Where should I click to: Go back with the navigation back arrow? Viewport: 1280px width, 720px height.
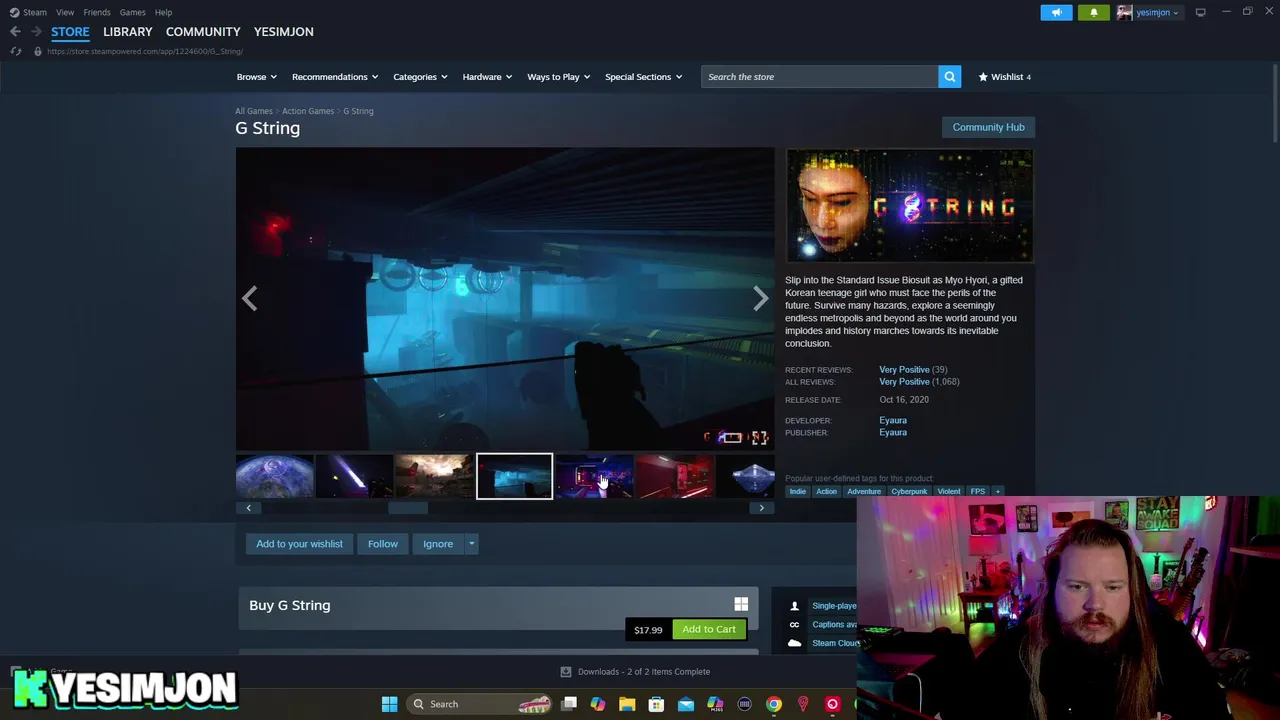pyautogui.click(x=15, y=32)
